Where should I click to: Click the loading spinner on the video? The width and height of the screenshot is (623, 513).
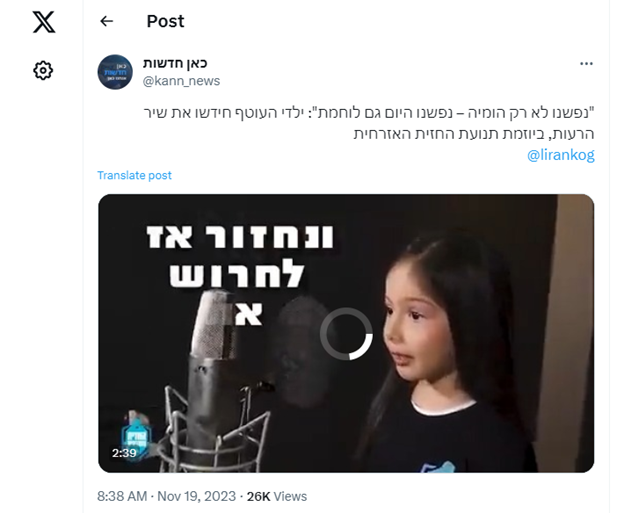(x=346, y=334)
